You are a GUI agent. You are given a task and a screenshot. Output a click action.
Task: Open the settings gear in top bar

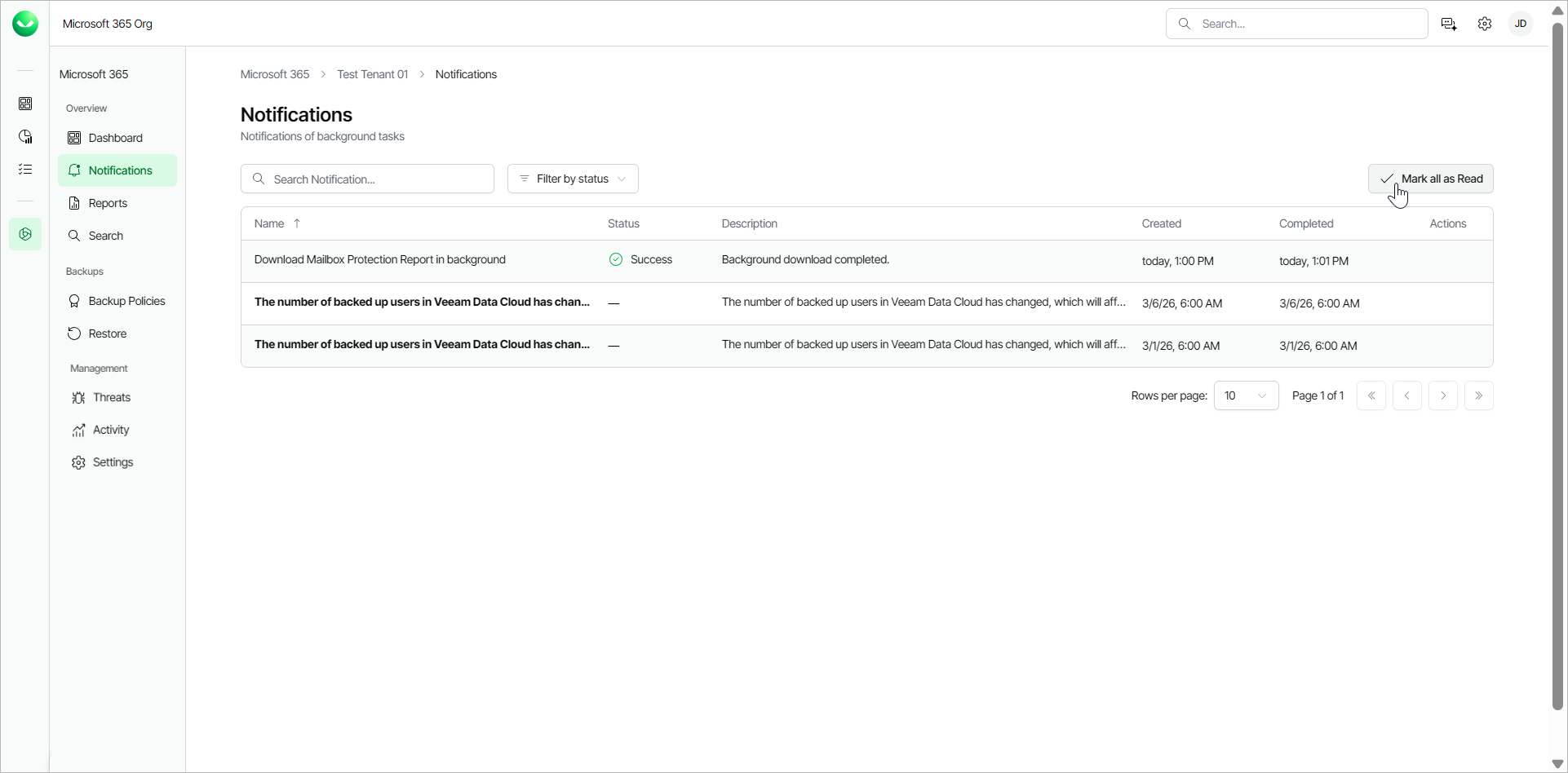click(x=1485, y=24)
